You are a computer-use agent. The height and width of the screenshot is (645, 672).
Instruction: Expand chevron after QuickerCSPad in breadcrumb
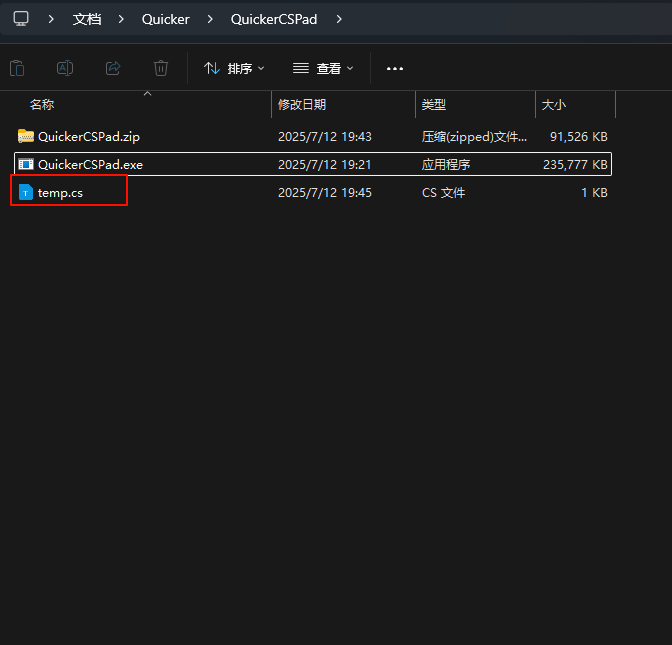(x=339, y=19)
